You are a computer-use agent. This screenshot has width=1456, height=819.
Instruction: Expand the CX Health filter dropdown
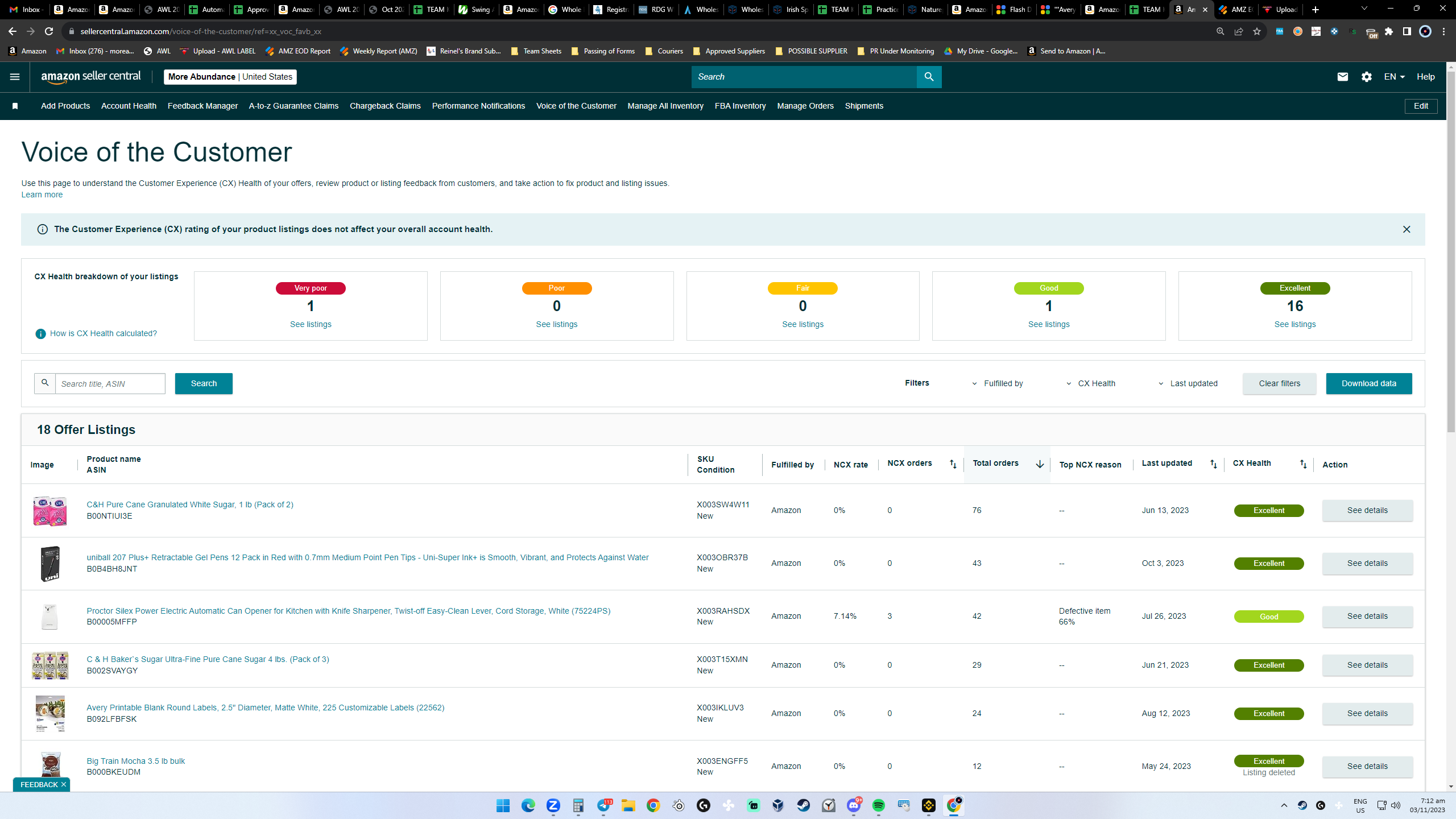[1091, 383]
